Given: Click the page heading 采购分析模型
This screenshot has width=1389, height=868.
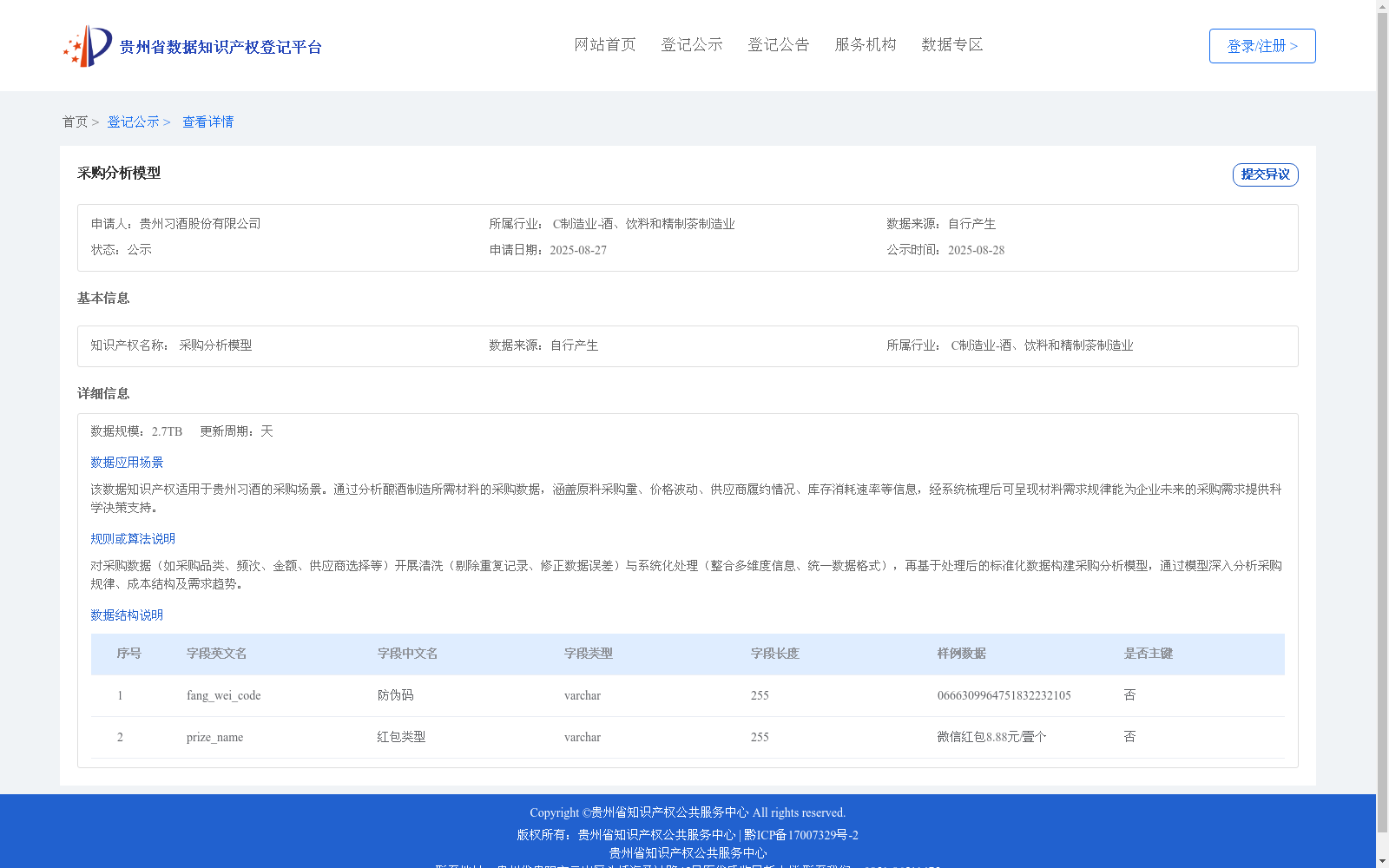Looking at the screenshot, I should [119, 174].
